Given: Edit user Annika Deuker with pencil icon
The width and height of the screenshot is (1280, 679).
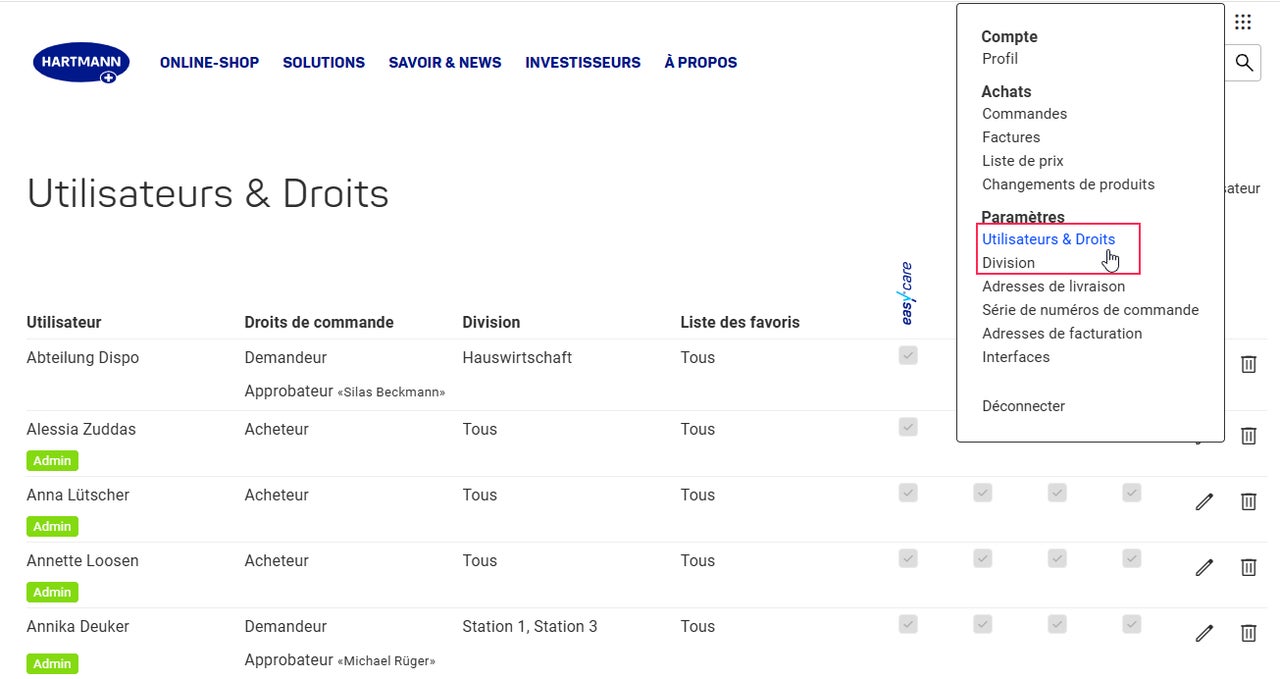Looking at the screenshot, I should pos(1204,633).
